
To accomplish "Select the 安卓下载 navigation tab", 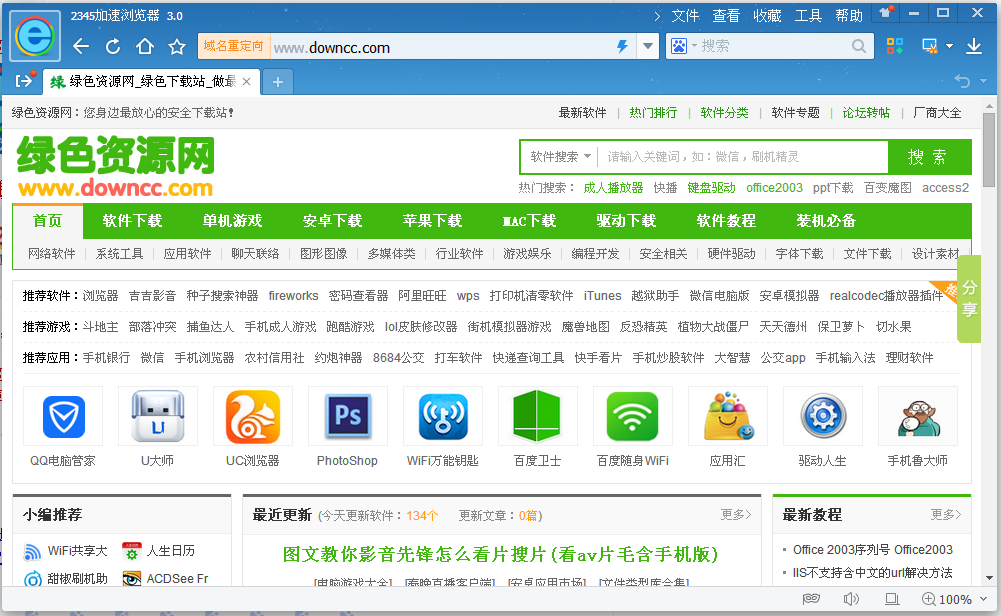I will click(x=332, y=220).
